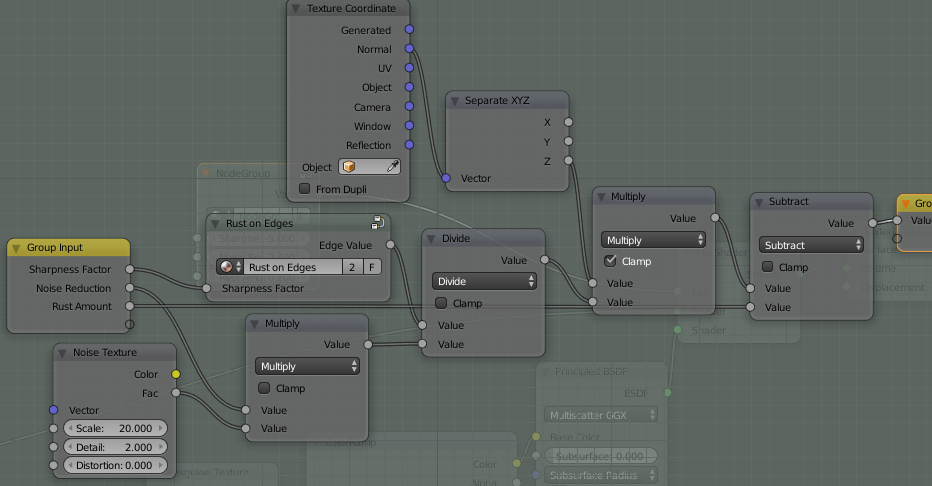Click the Noise Reduction socket on Group Input
The height and width of the screenshot is (486, 932).
(x=130, y=288)
